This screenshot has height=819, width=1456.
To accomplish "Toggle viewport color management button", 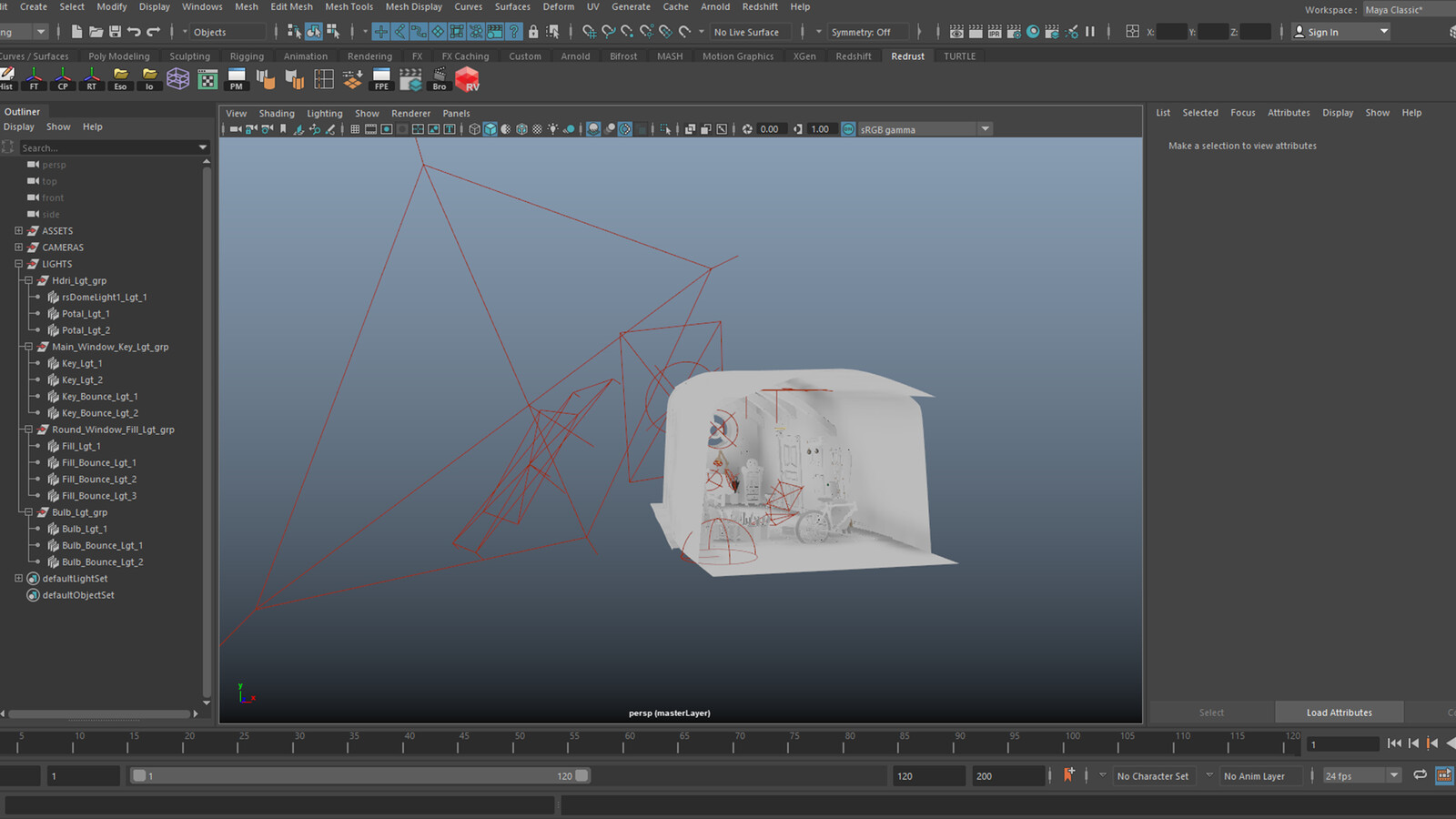I will coord(848,129).
